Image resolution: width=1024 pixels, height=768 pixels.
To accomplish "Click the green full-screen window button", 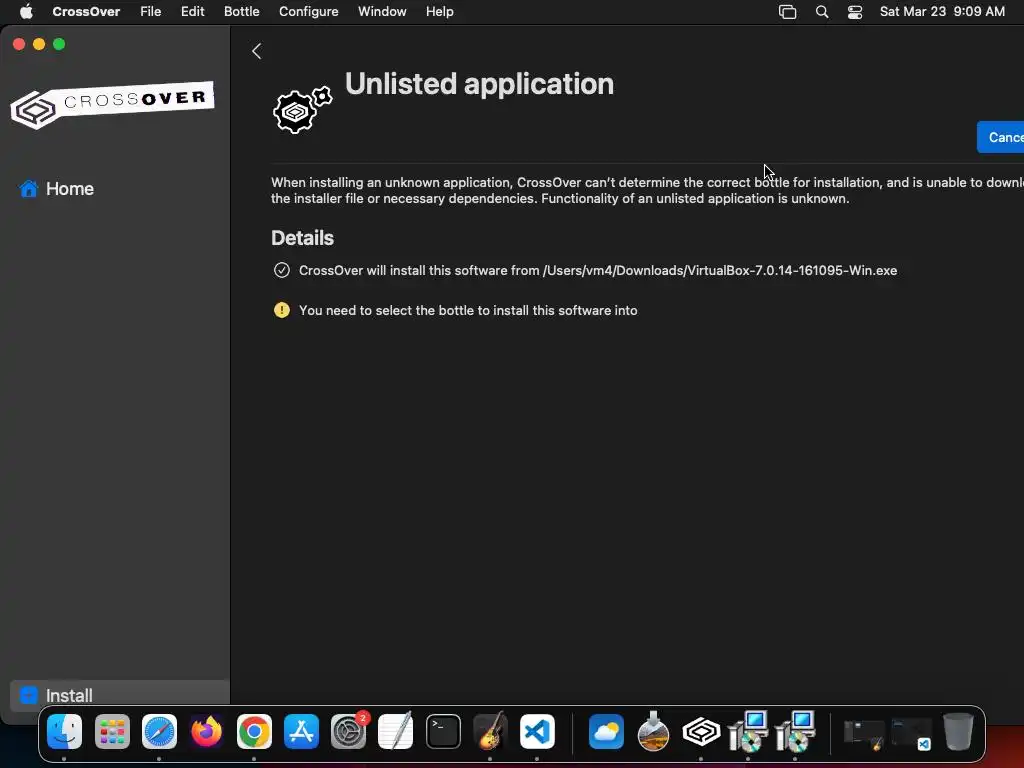I will point(59,44).
